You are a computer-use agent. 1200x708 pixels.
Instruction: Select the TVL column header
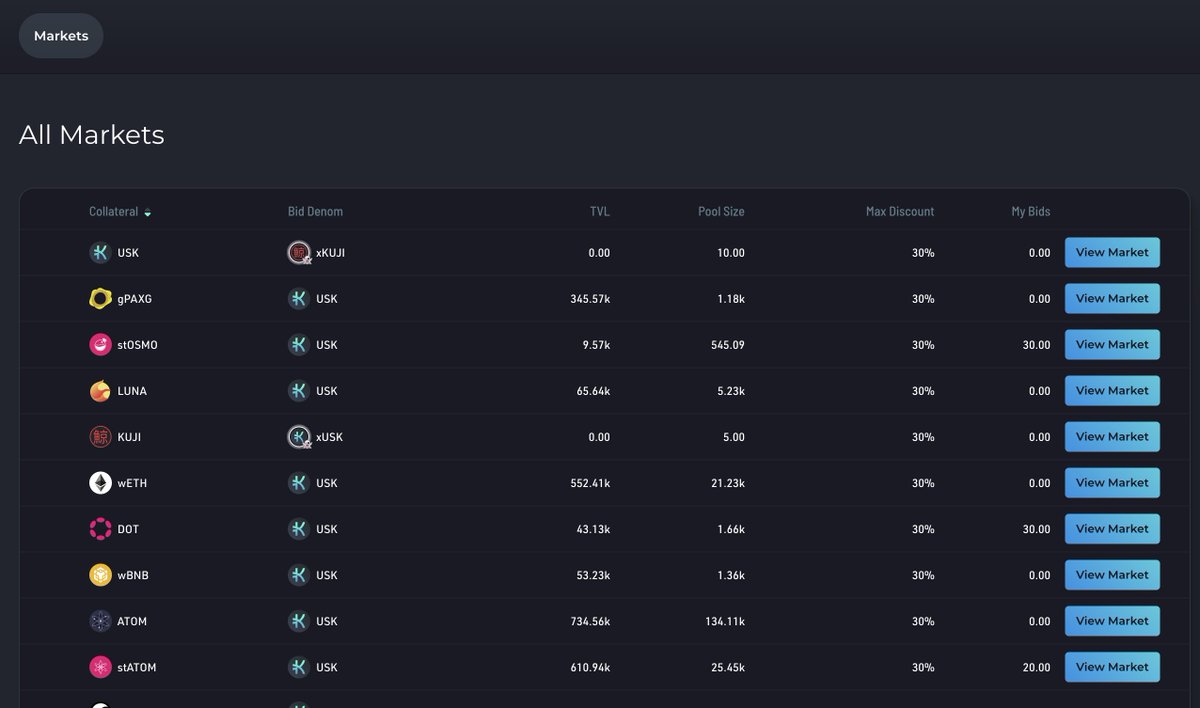[599, 212]
